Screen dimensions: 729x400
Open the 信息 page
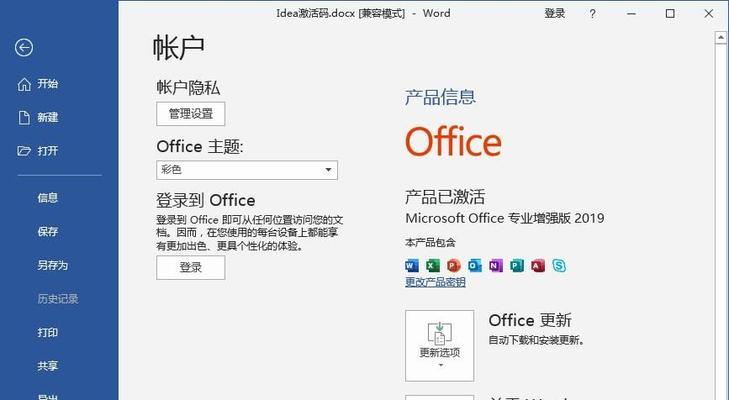coord(47,198)
